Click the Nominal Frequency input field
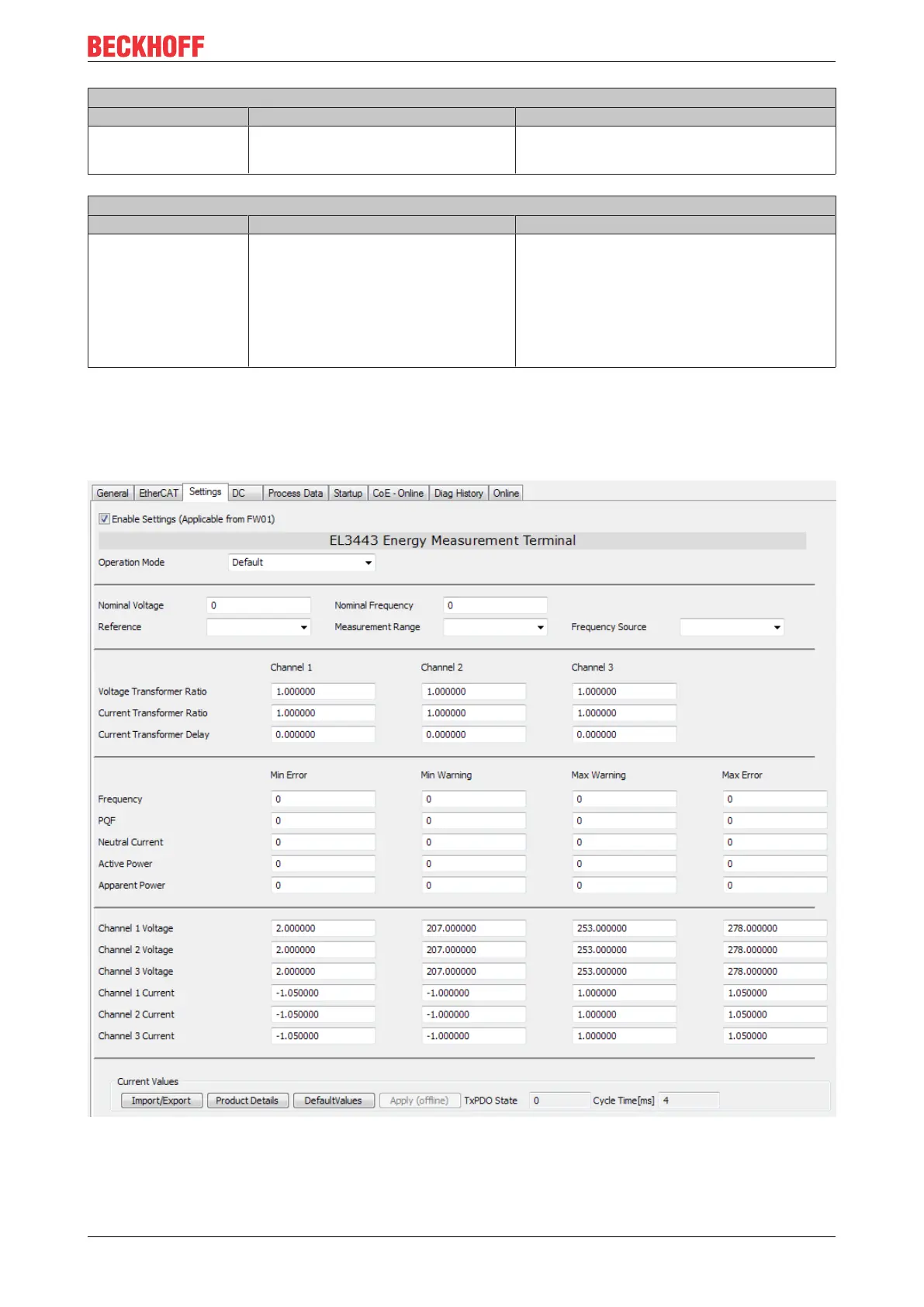Viewport: 924px width, 1307px height. pos(496,605)
